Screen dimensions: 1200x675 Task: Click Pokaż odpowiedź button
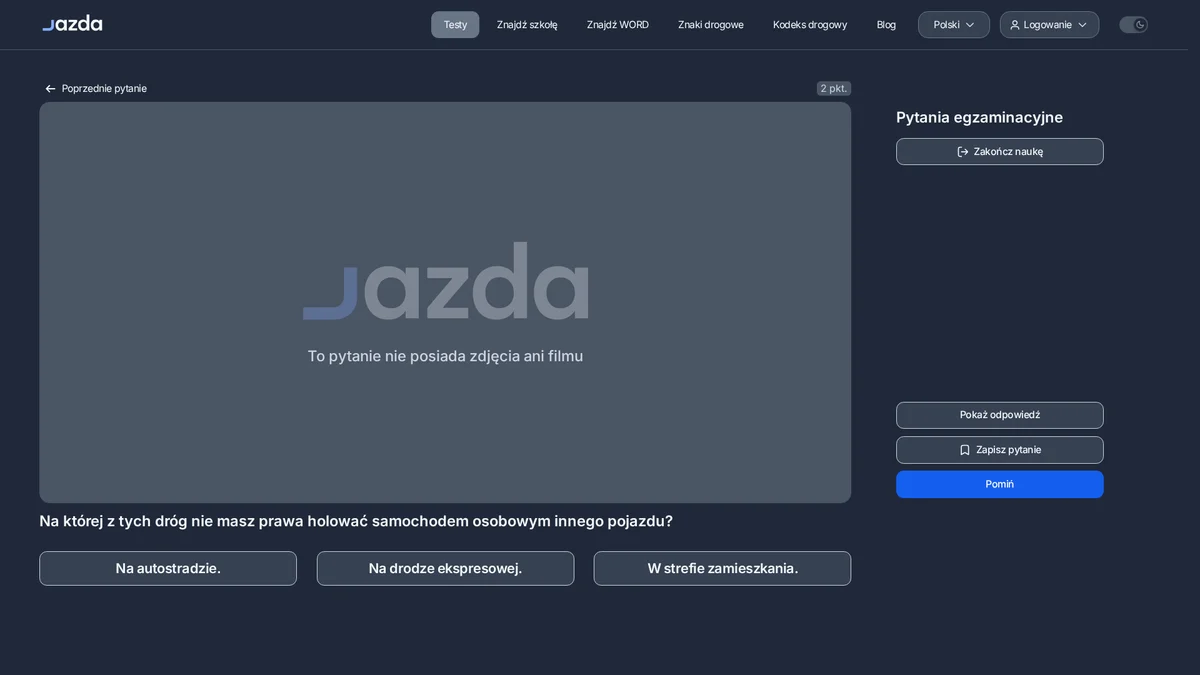[1000, 415]
